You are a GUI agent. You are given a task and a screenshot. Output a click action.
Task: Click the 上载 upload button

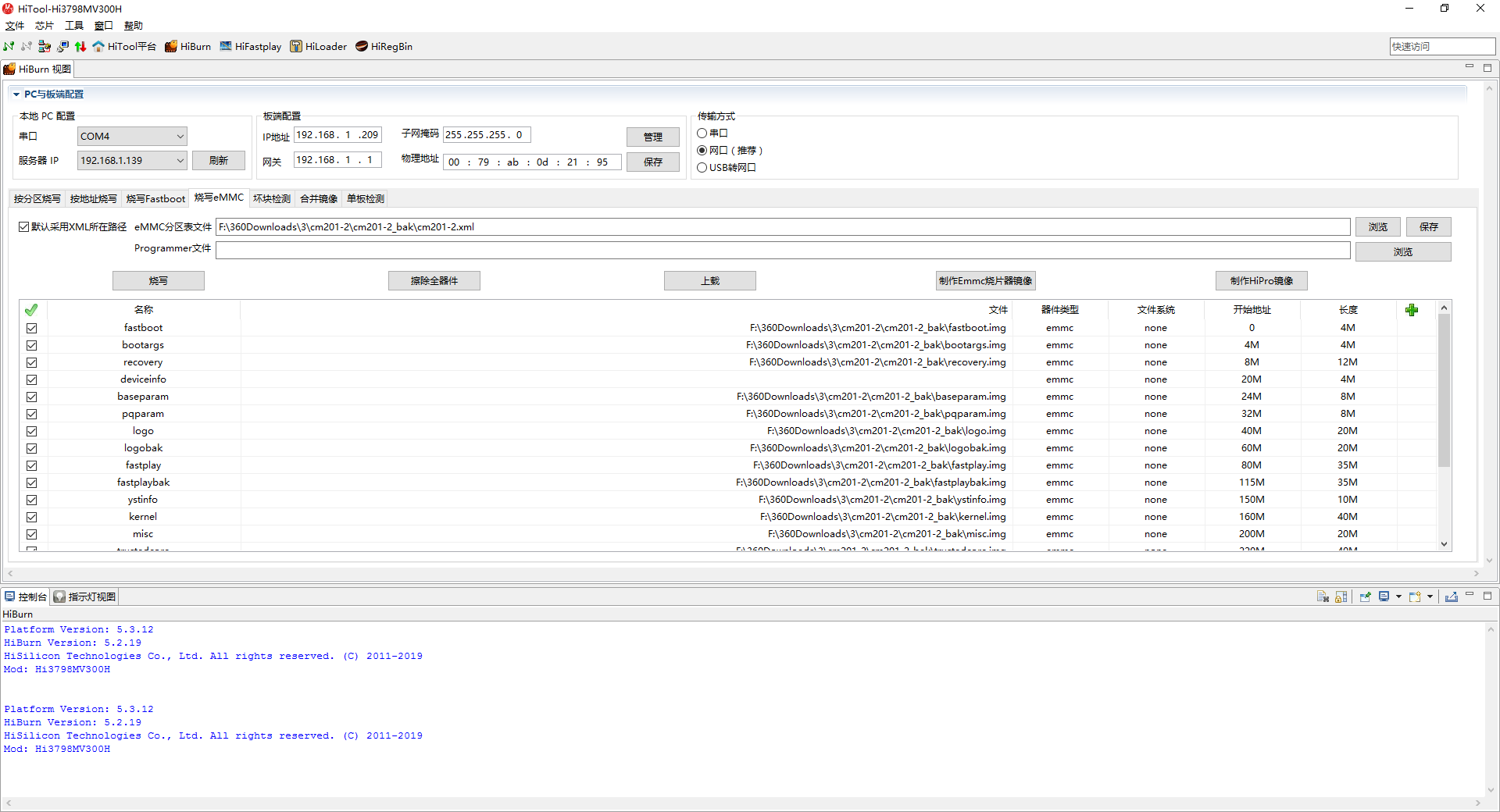click(710, 281)
